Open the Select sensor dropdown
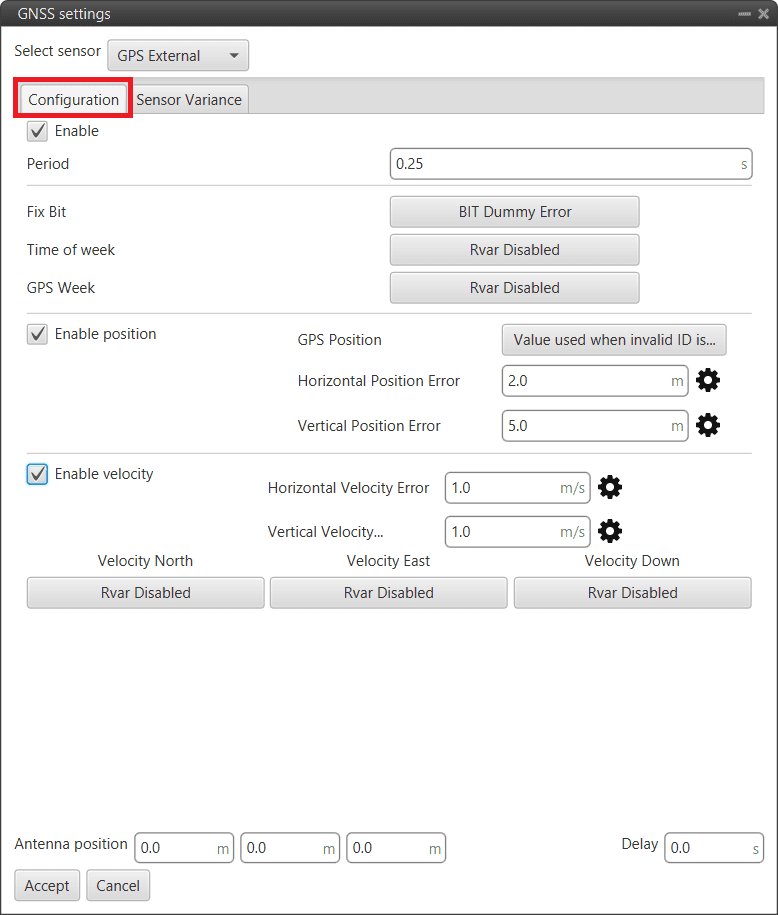Screen dimensions: 778x915 click(x=178, y=56)
